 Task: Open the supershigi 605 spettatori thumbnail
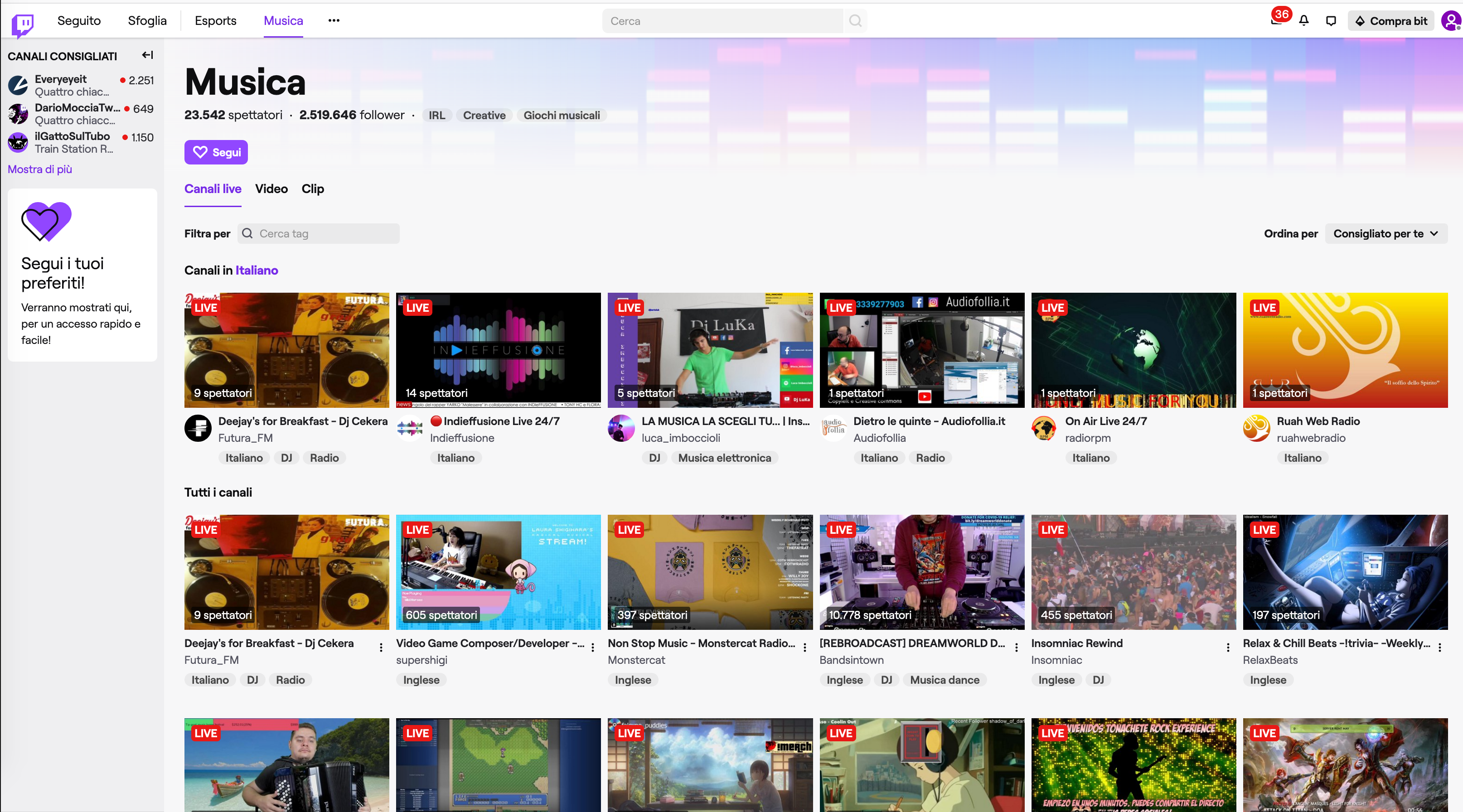pos(499,572)
